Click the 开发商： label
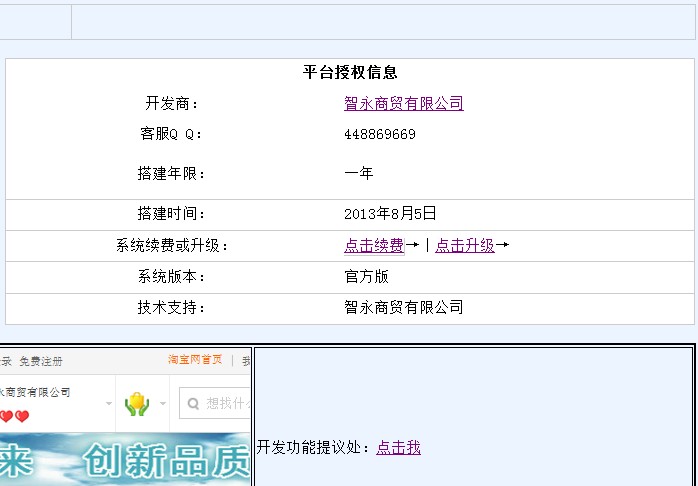Viewport: 698px width, 486px height. (172, 104)
